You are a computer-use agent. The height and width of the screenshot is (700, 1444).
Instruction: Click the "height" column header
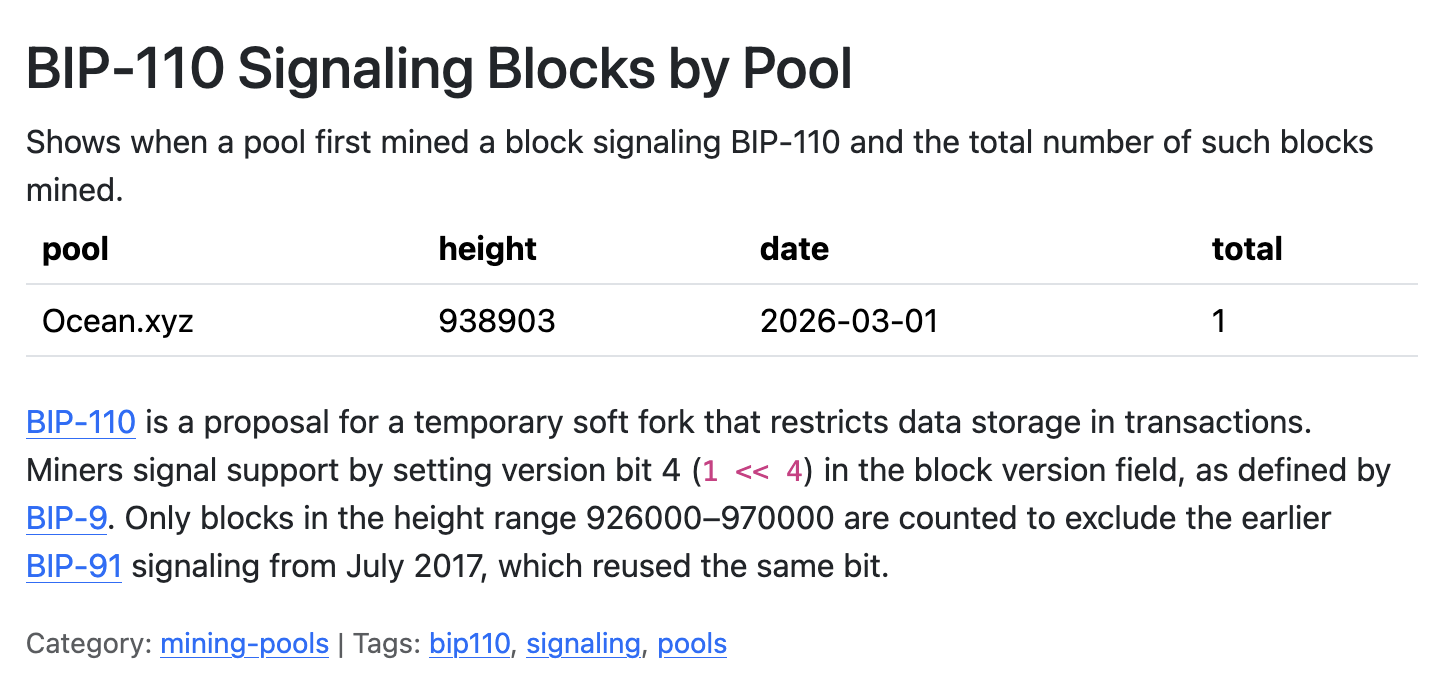487,249
